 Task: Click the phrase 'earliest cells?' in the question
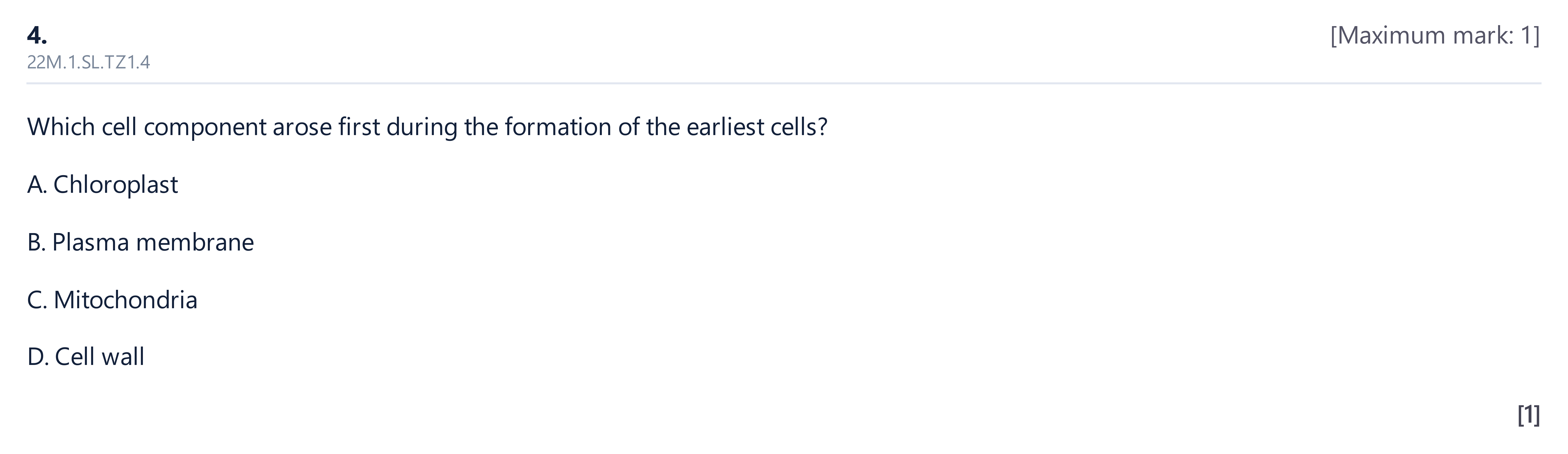pyautogui.click(x=757, y=127)
